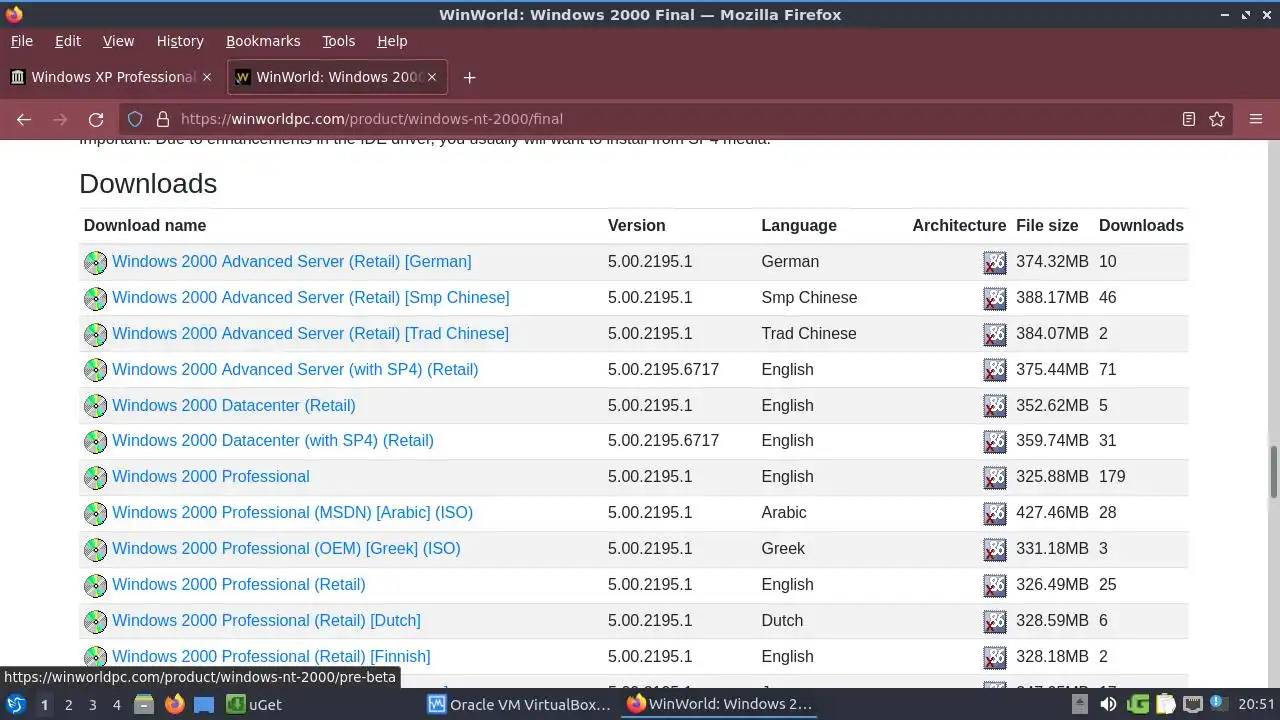Open the History menu
This screenshot has width=1280, height=720.
(180, 41)
